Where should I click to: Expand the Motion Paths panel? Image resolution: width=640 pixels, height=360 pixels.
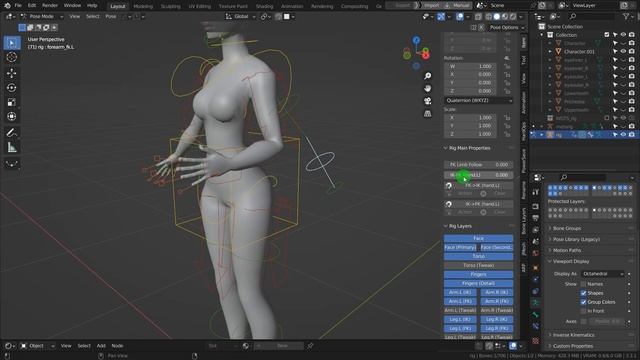[x=567, y=250]
